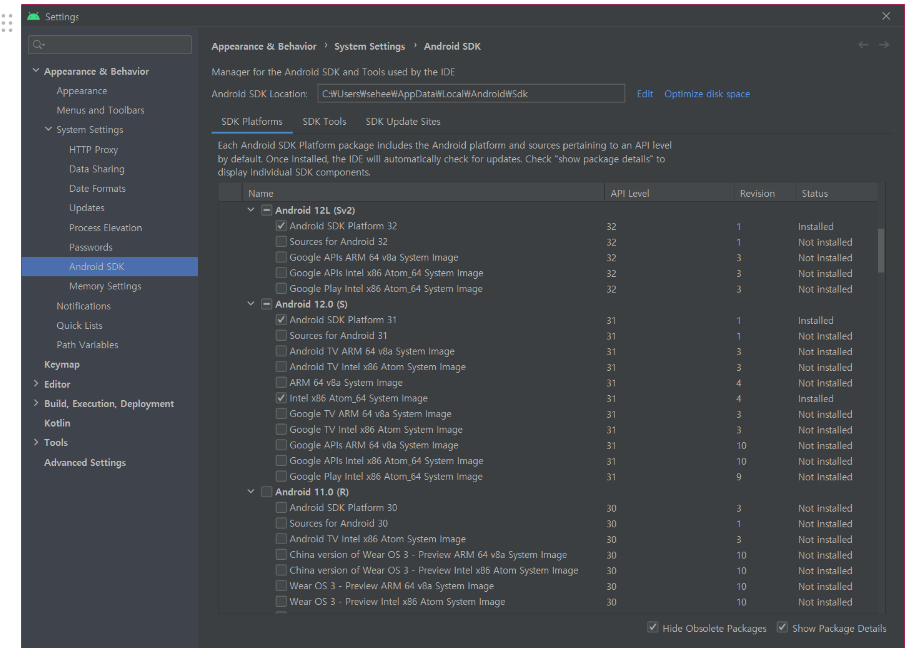Uncheck Android SDK Platform 32
This screenshot has width=918, height=648.
click(281, 226)
